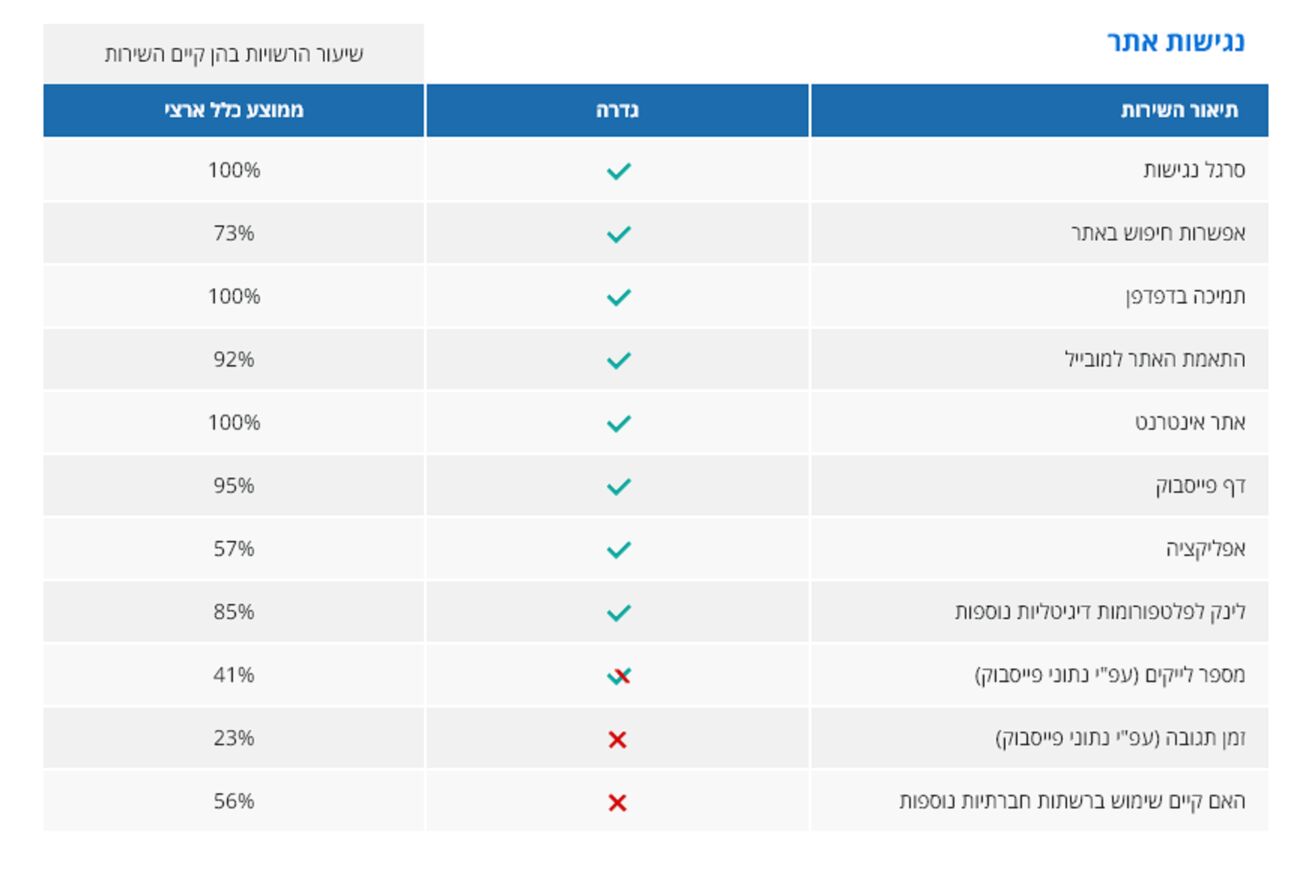Click the checkmark for לינק לפלטפורמות דיגיטליות נוספות
Viewport: 1300px width, 894px height.
(618, 612)
